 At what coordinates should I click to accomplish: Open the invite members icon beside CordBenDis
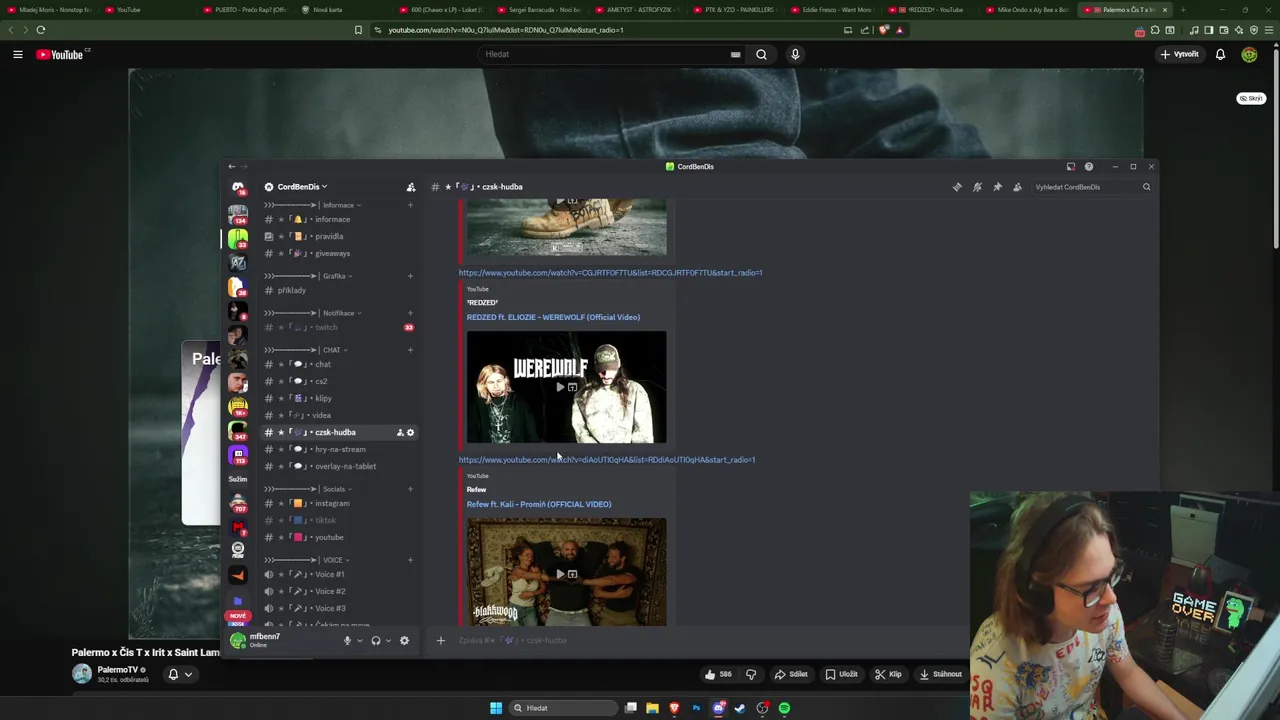410,187
